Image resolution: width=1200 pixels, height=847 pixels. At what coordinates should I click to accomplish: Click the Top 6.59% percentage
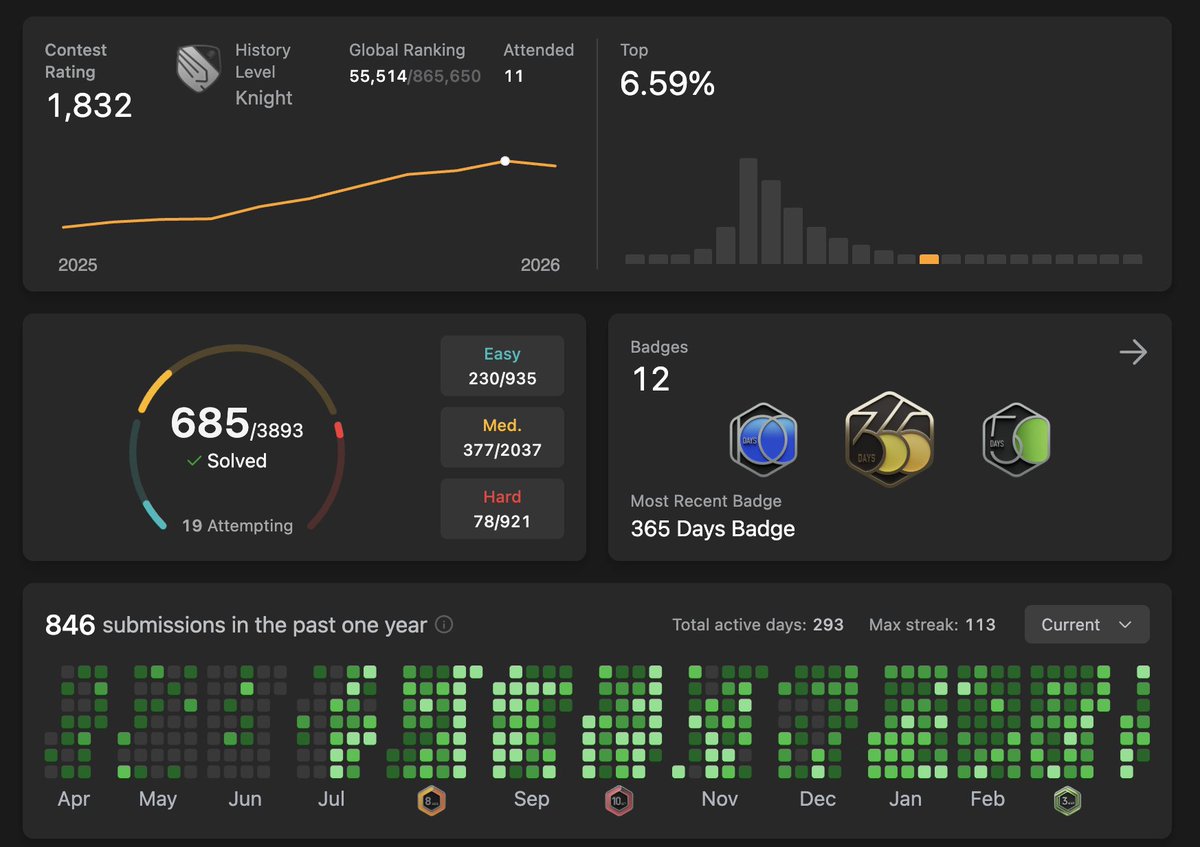[x=667, y=84]
